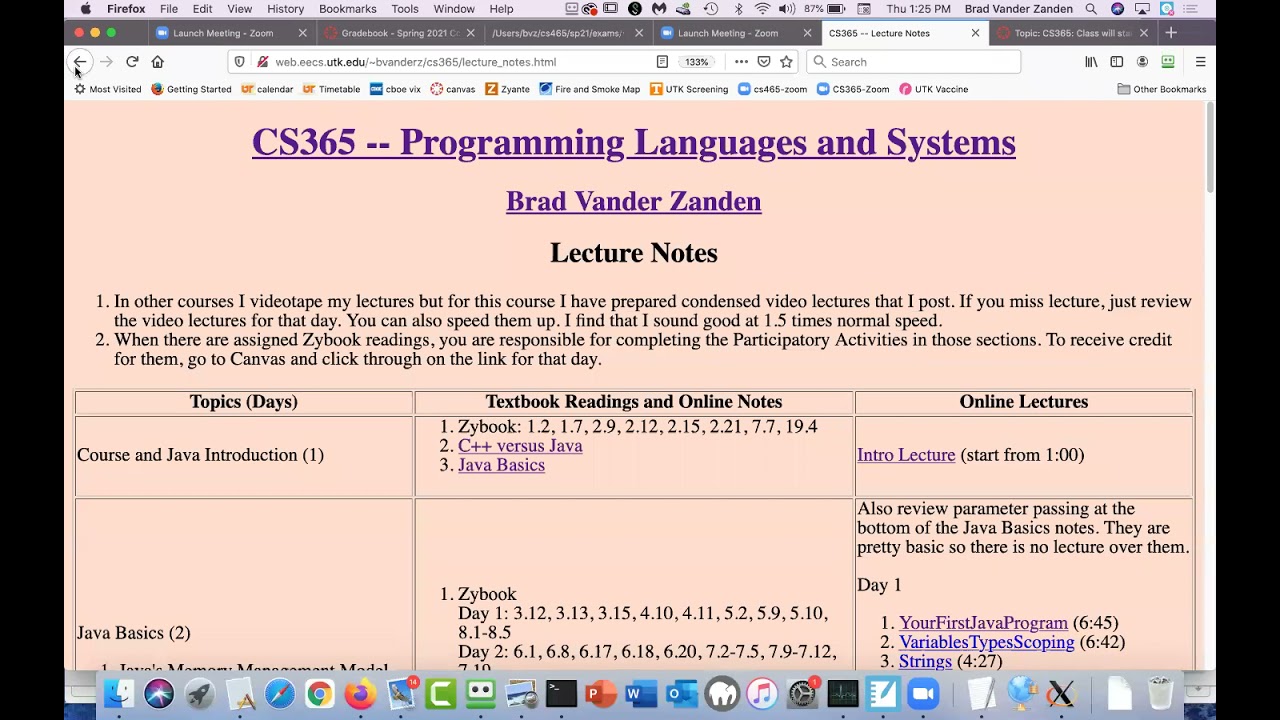Open the UTK Vaccine bookmark
Viewport: 1280px width, 720px height.
(x=933, y=89)
